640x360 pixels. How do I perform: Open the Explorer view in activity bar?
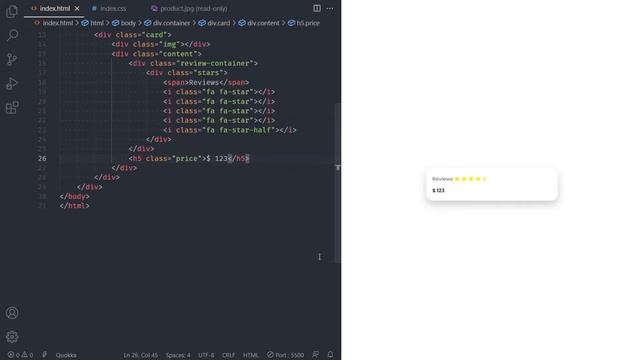(12, 11)
